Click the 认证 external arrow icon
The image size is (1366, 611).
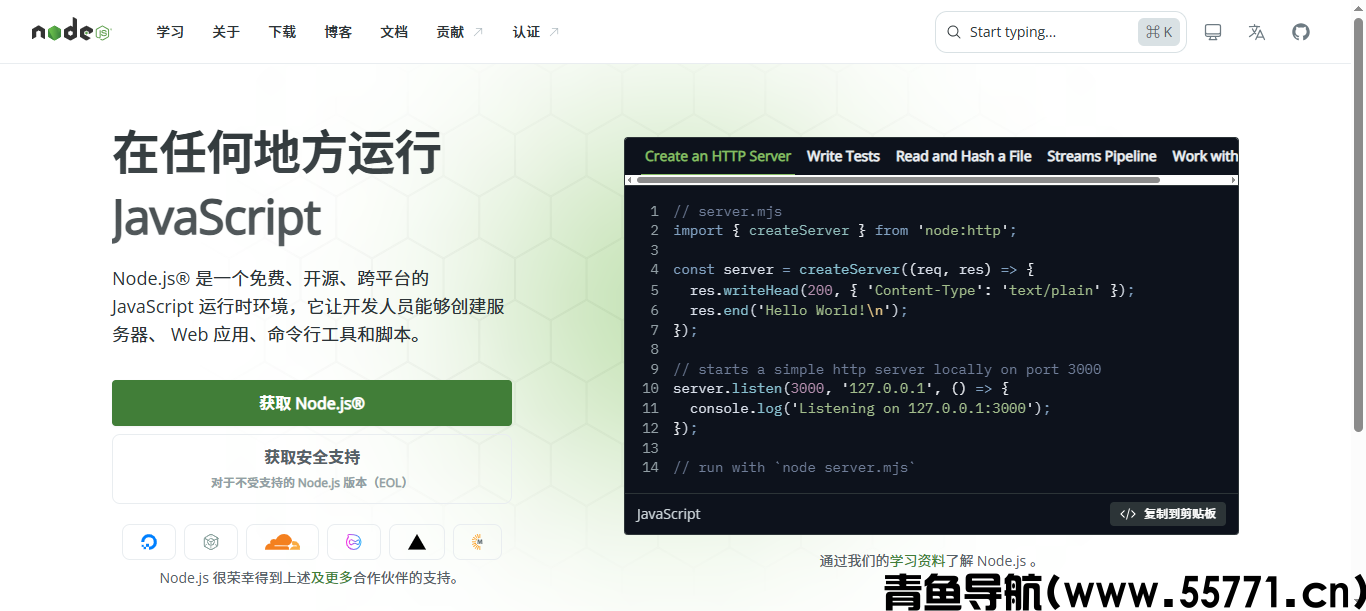point(554,32)
